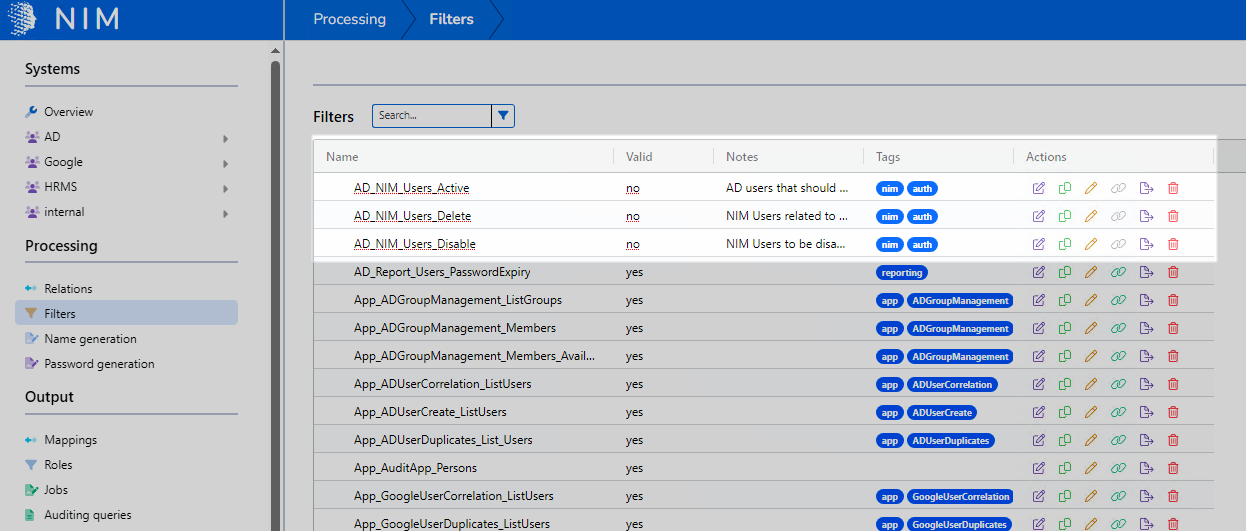Click the NIM logo in header
Image resolution: width=1246 pixels, height=531 pixels.
click(x=62, y=19)
